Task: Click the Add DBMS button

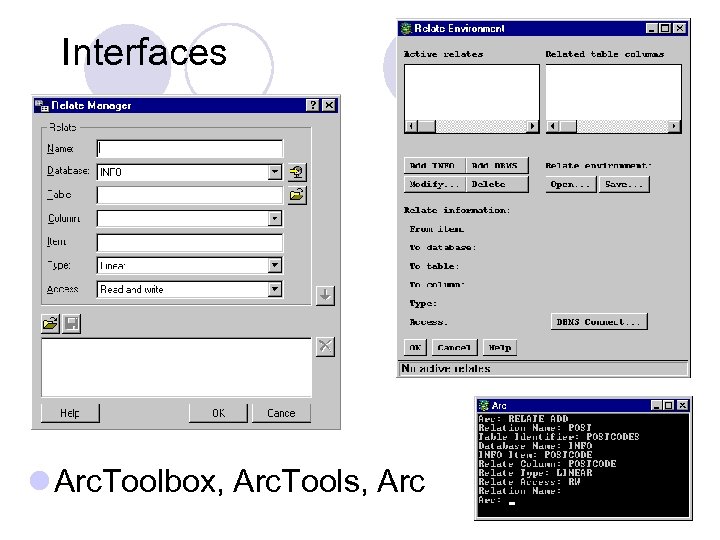Action: (497, 165)
